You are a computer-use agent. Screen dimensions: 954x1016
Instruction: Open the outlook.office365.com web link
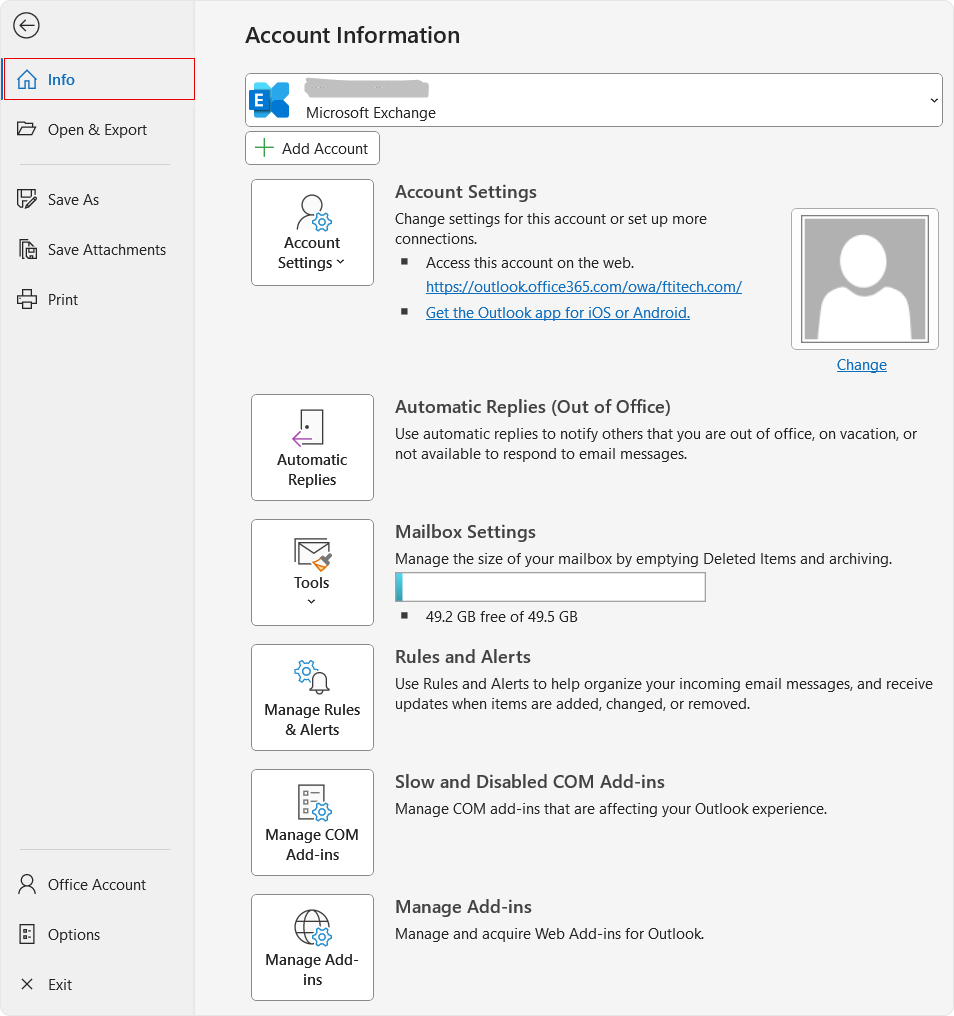[x=583, y=286]
